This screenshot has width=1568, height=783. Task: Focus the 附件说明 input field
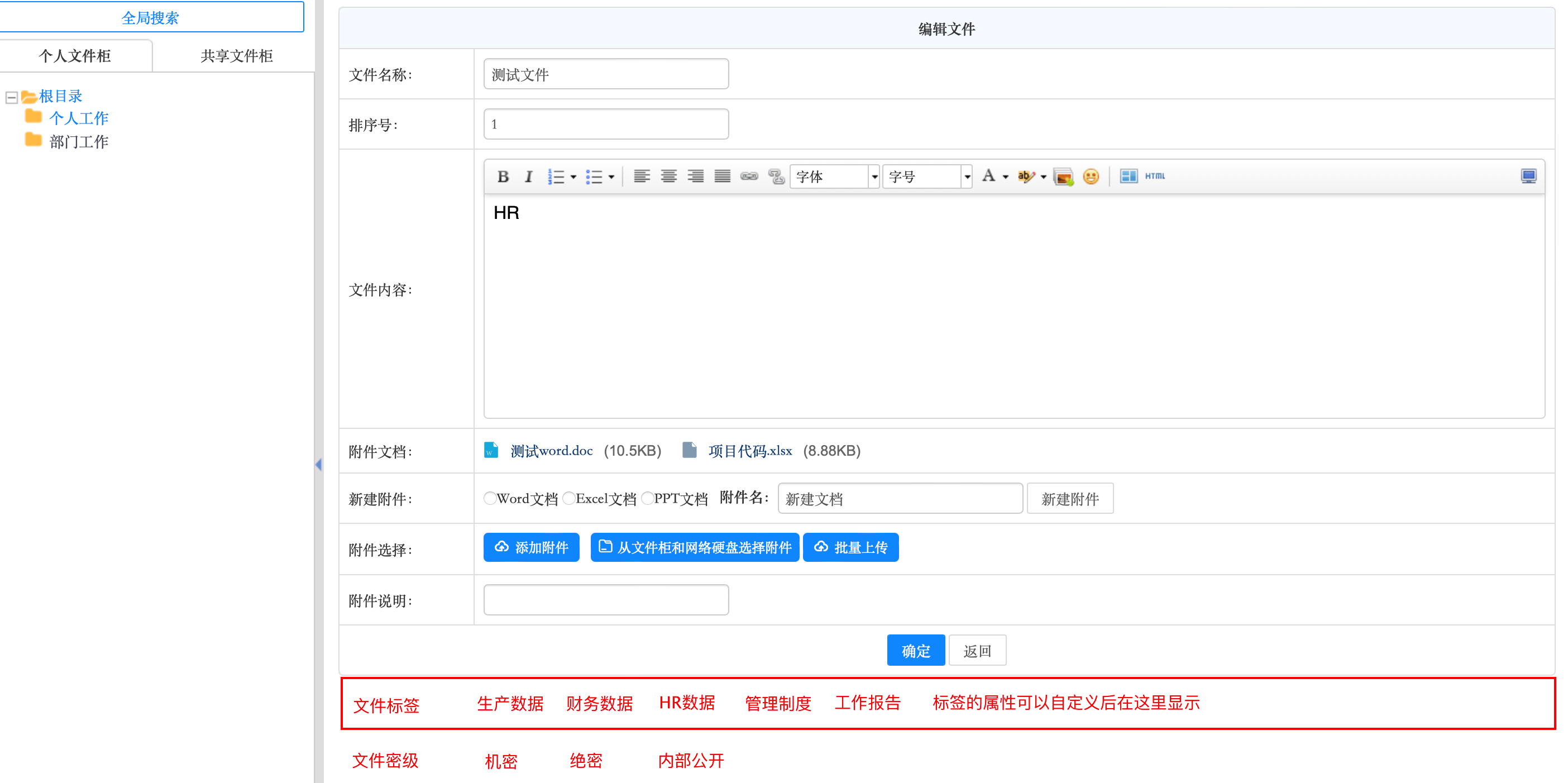tap(606, 600)
